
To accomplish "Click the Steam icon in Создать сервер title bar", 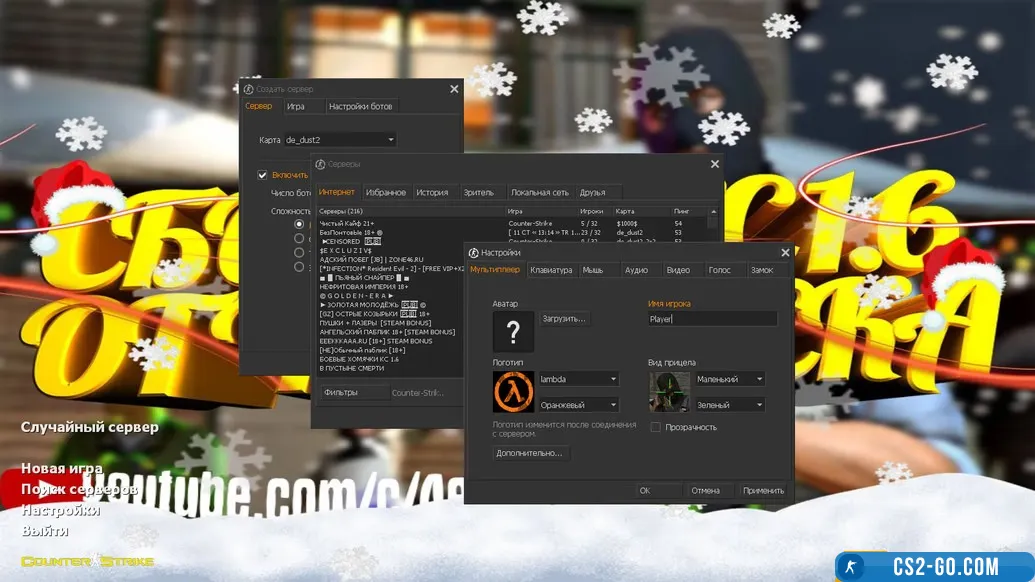I will [249, 89].
